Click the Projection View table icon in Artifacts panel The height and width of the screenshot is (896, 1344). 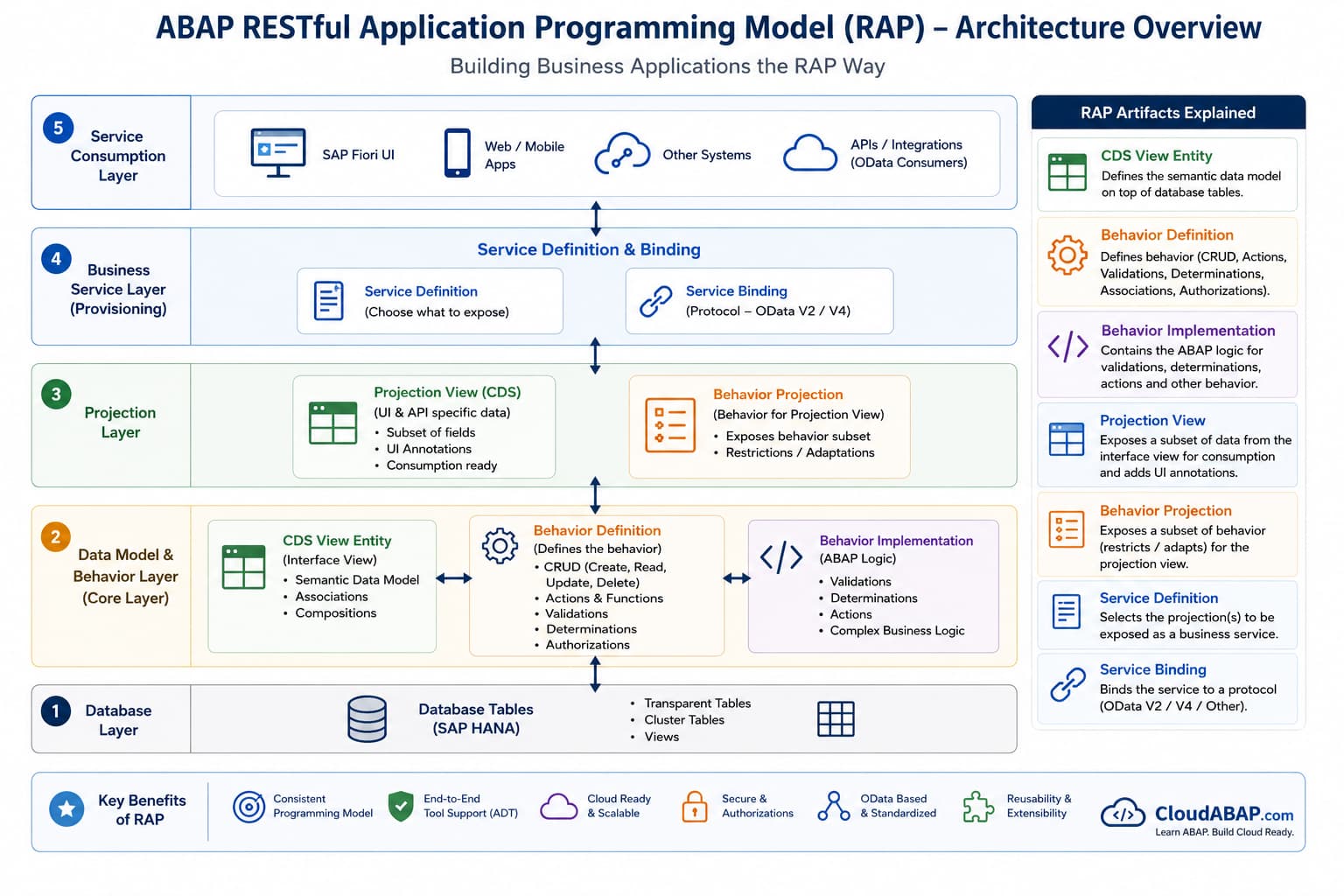(x=1067, y=439)
